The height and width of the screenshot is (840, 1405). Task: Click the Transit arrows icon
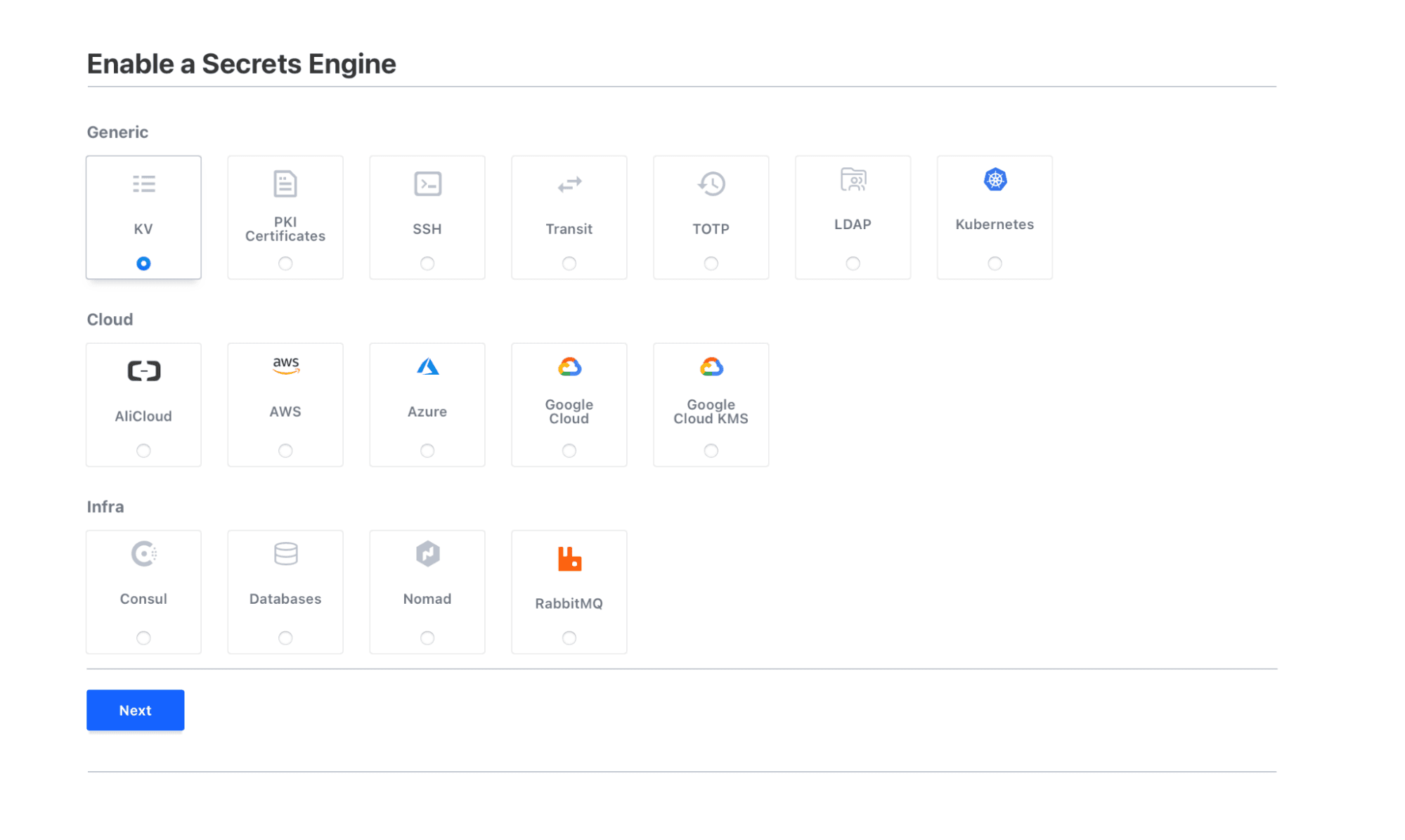[569, 184]
